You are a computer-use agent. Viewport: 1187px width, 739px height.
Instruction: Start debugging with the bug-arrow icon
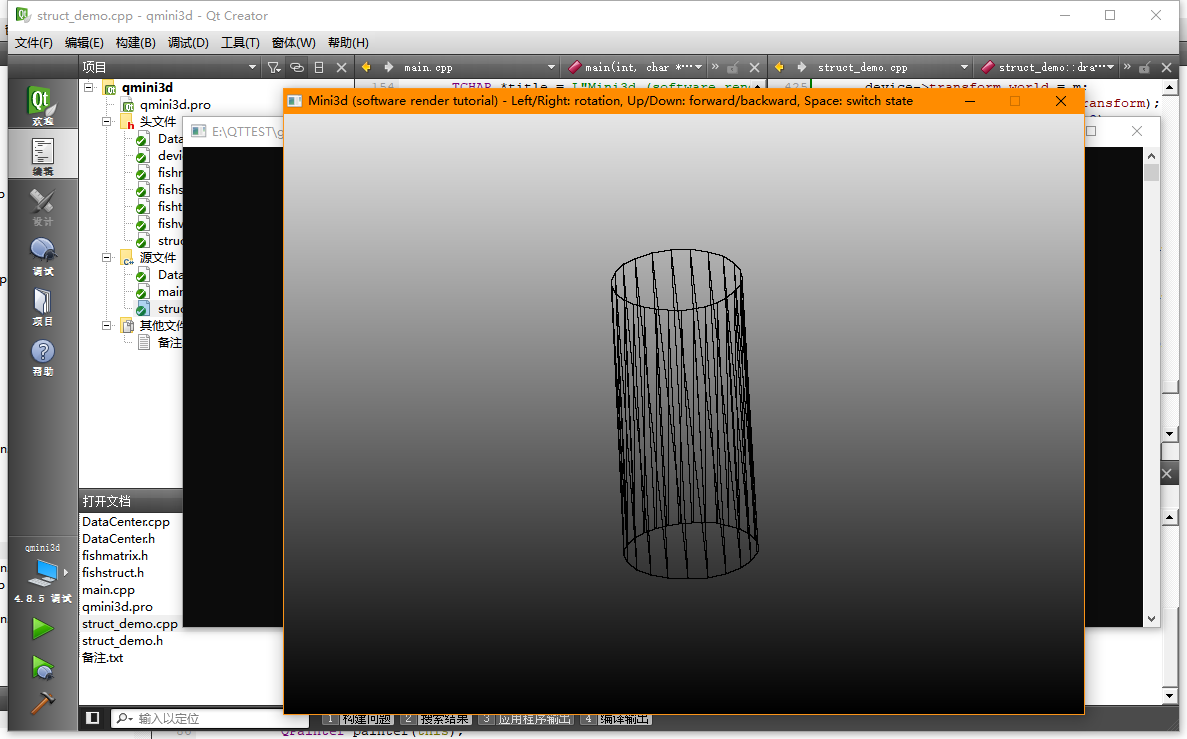42,667
